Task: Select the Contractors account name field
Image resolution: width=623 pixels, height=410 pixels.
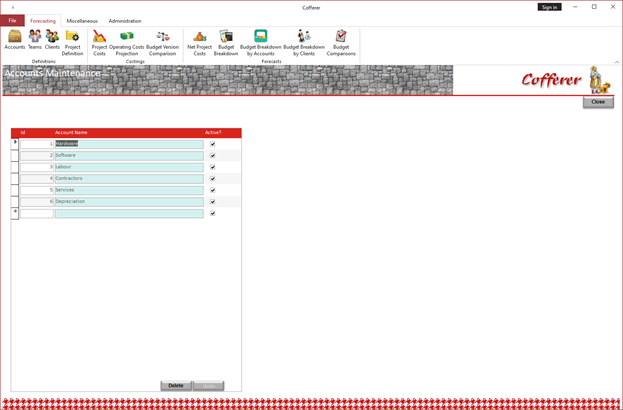Action: coord(129,179)
